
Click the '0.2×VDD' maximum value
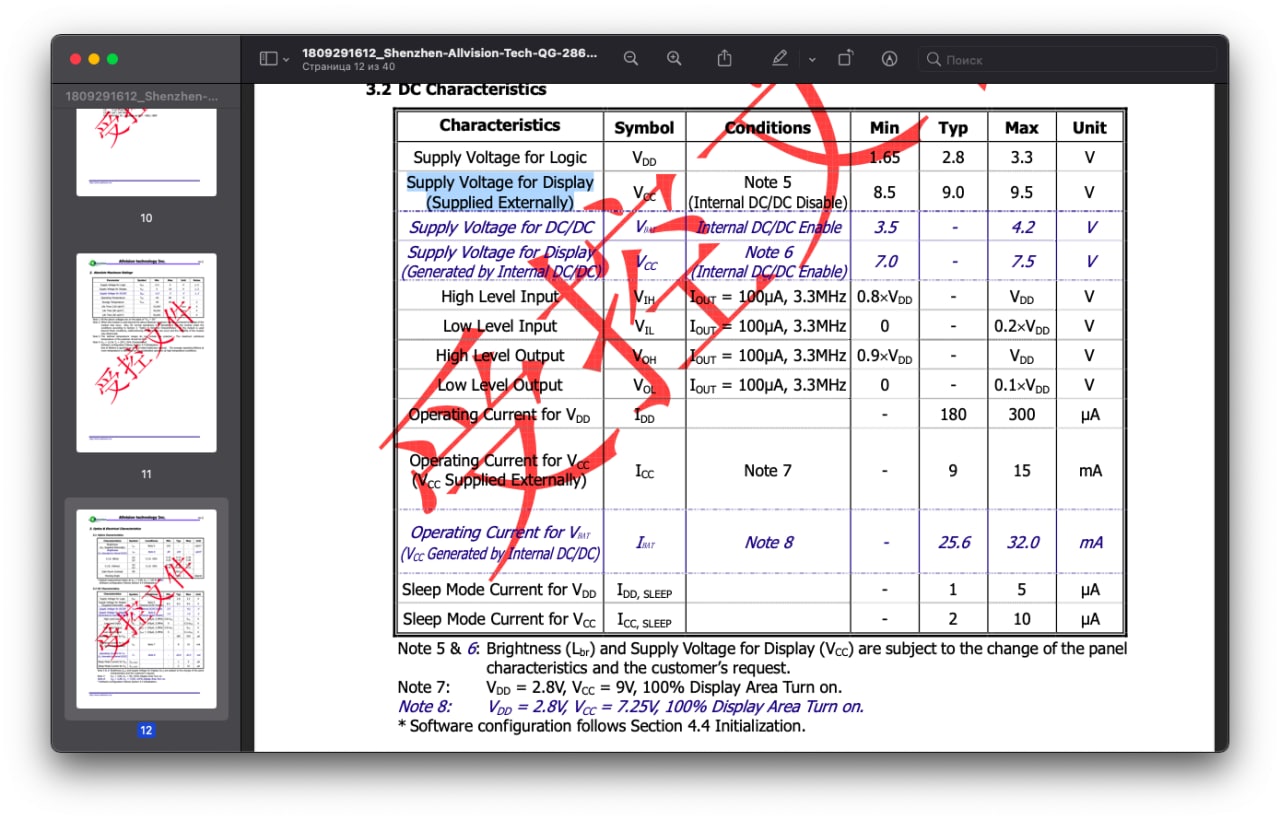[x=1021, y=327]
